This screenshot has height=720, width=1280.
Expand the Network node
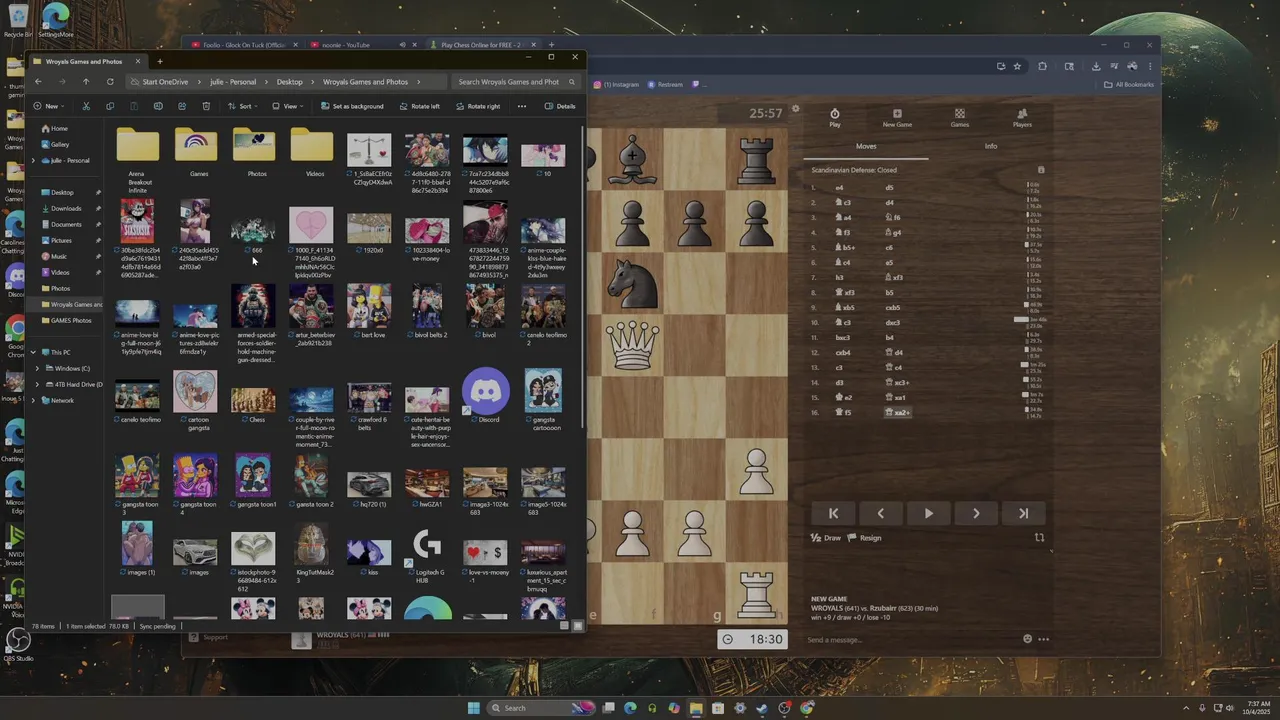pos(33,400)
